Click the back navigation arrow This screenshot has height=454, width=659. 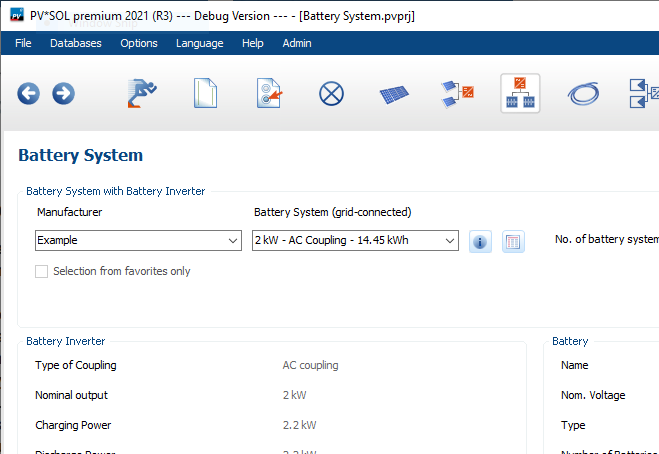pos(28,94)
